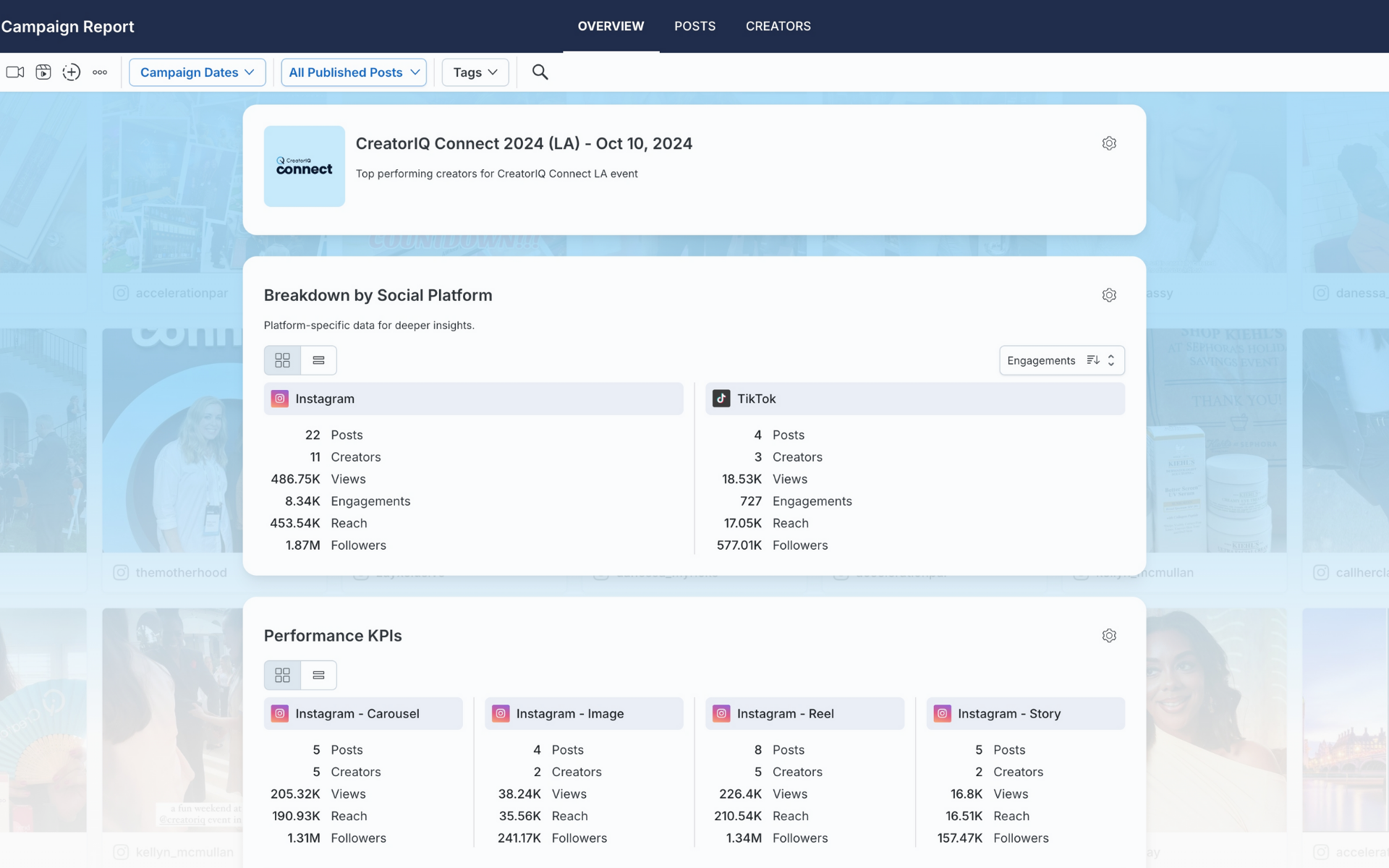Open the search magnifier icon
Viewport: 1389px width, 868px height.
(540, 72)
